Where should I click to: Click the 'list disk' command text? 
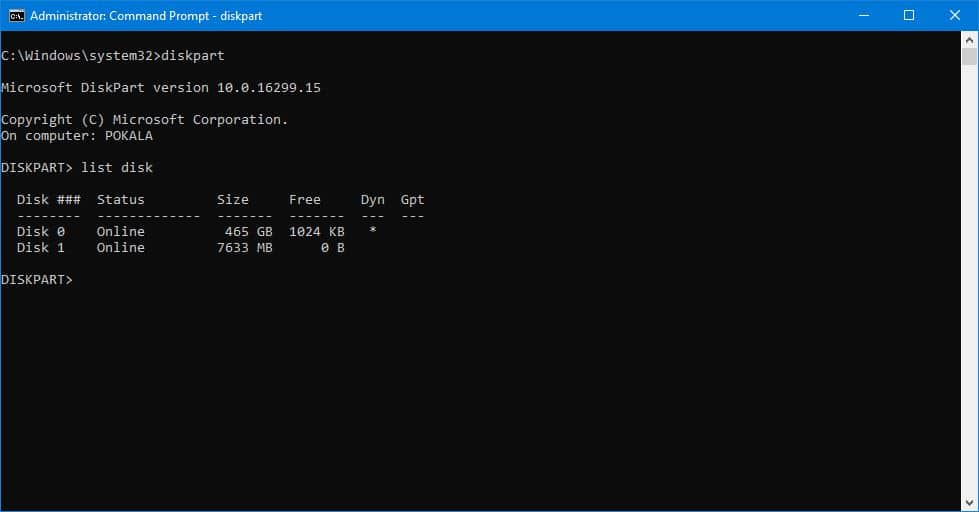tap(117, 167)
